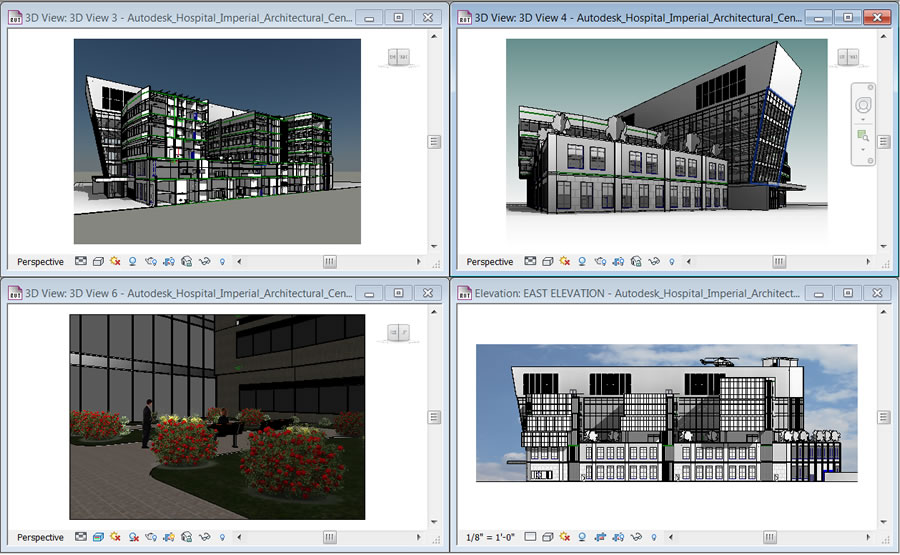Click horizontal scrollbar thumb in East Elevation view
The height and width of the screenshot is (555, 900).
770,537
